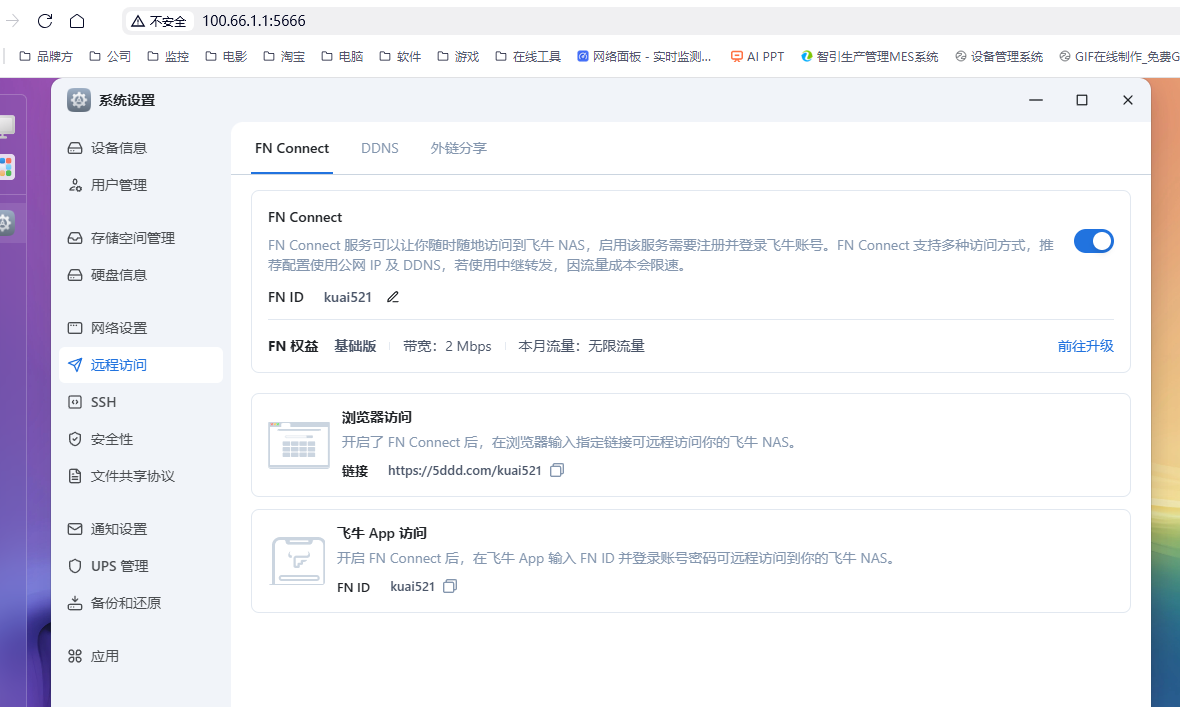Click the 系统设置 gear icon in title bar
This screenshot has width=1180, height=707.
pyautogui.click(x=78, y=100)
